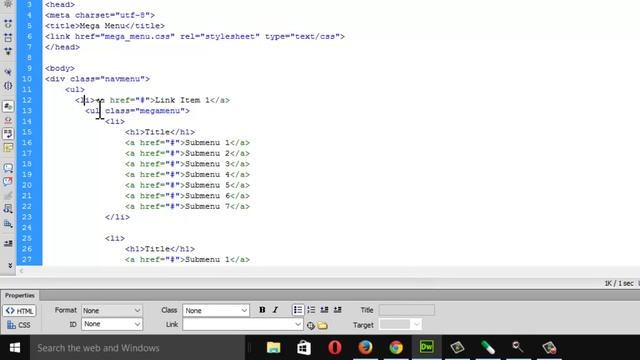This screenshot has width=640, height=360.
Task: Click the Search the web and Windows box
Action: (x=138, y=348)
